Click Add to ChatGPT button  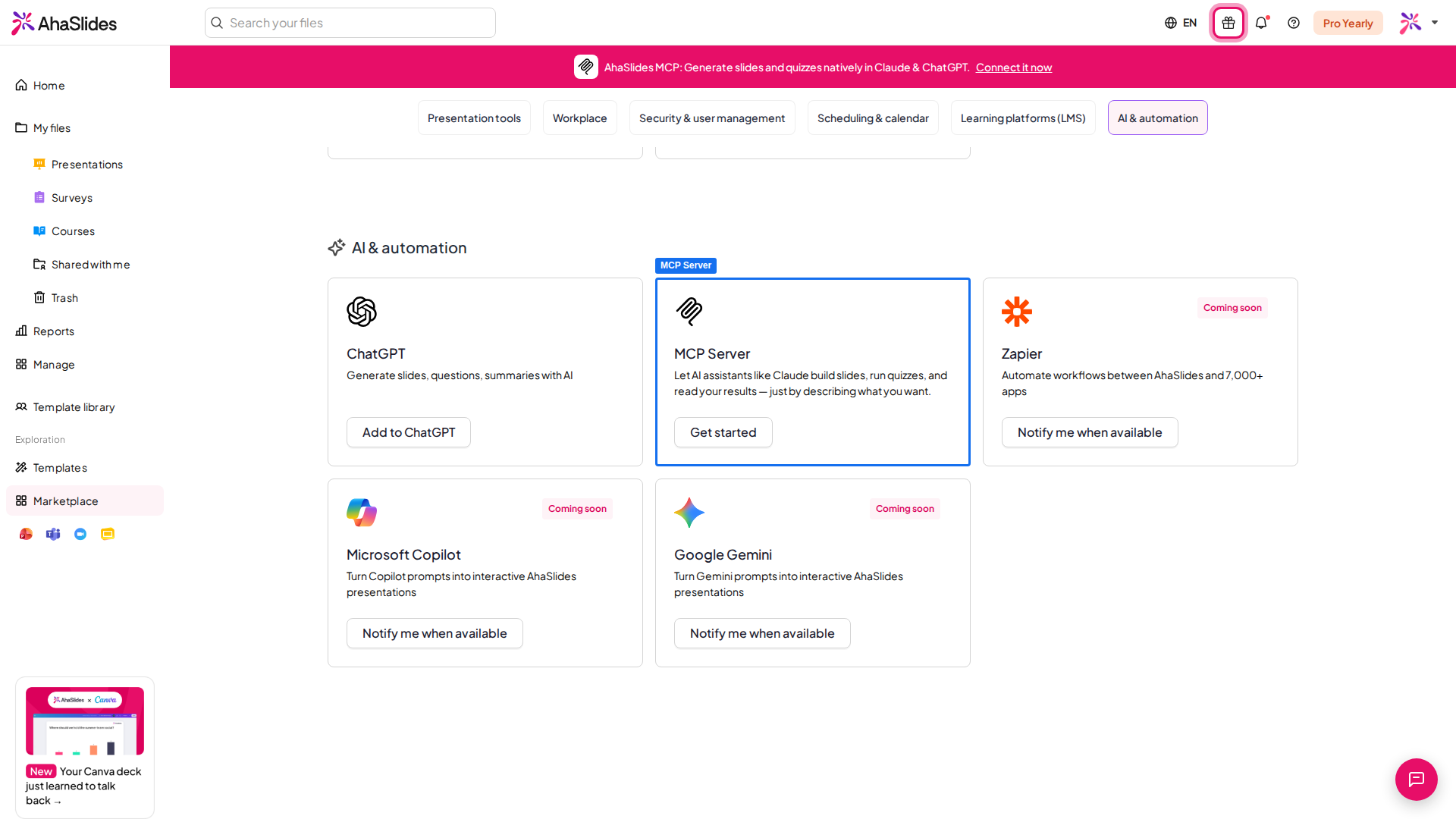409,432
